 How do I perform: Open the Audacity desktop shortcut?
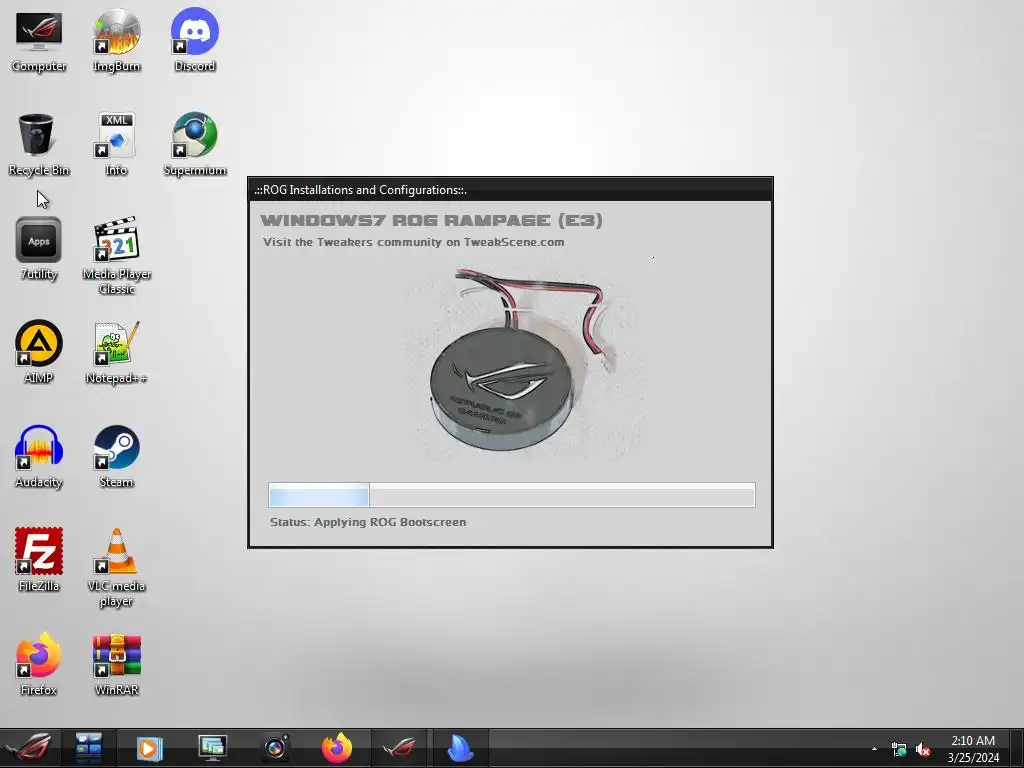[x=39, y=456]
